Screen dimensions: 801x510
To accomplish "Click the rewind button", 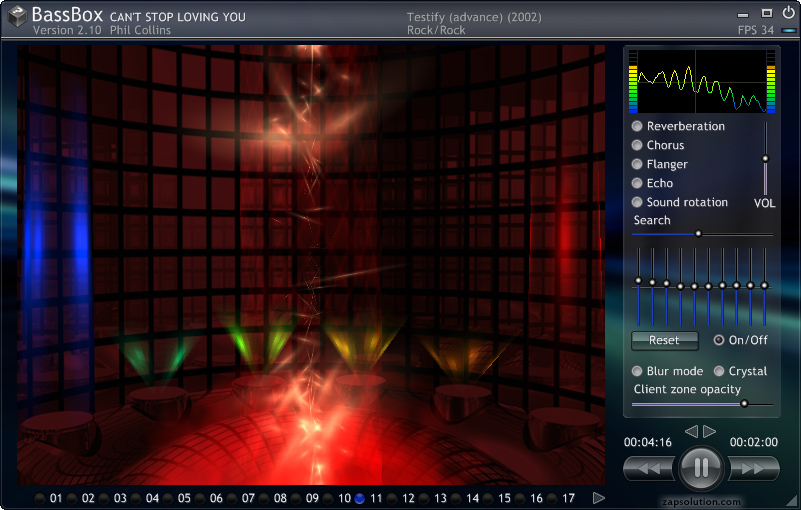I will click(650, 469).
